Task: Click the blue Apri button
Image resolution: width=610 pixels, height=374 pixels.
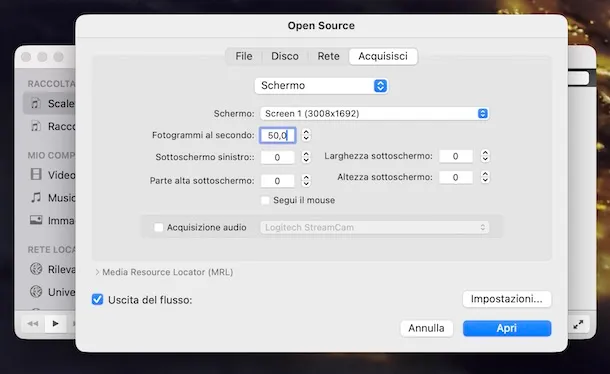Action: [x=507, y=328]
